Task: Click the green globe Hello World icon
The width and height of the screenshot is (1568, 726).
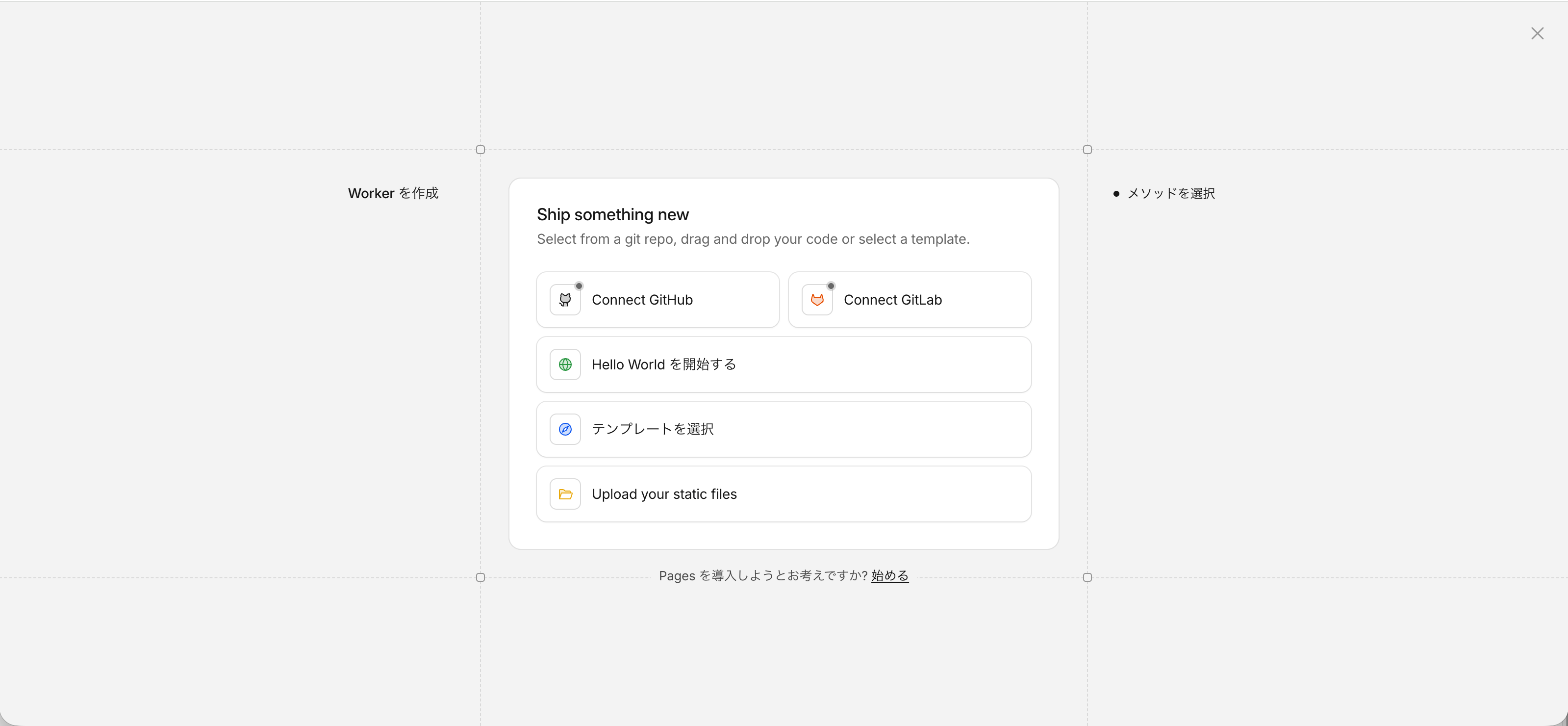Action: coord(565,364)
